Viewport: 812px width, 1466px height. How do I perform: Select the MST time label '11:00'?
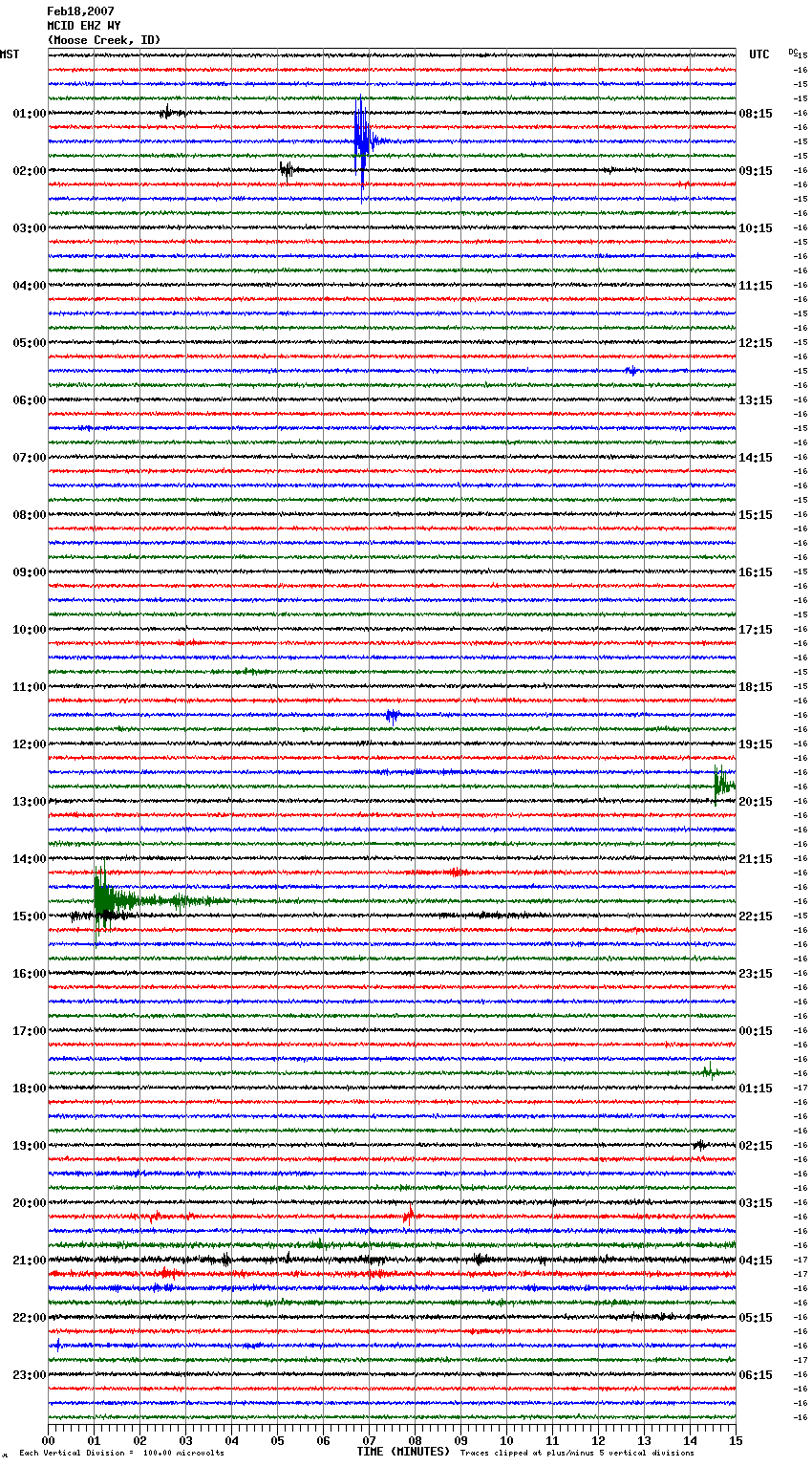[30, 687]
